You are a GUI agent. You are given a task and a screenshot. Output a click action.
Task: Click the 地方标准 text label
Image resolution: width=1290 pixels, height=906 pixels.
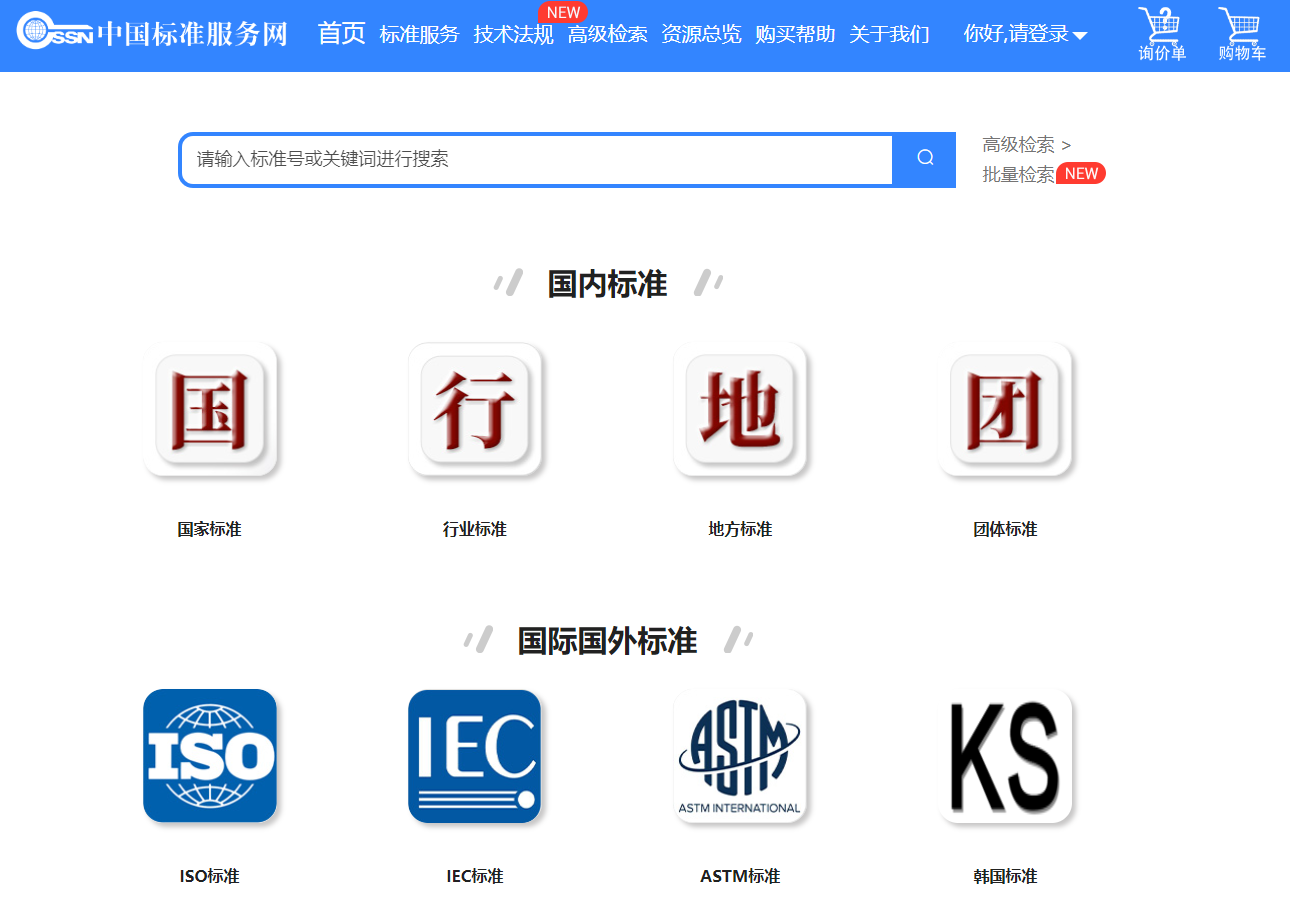tap(740, 529)
